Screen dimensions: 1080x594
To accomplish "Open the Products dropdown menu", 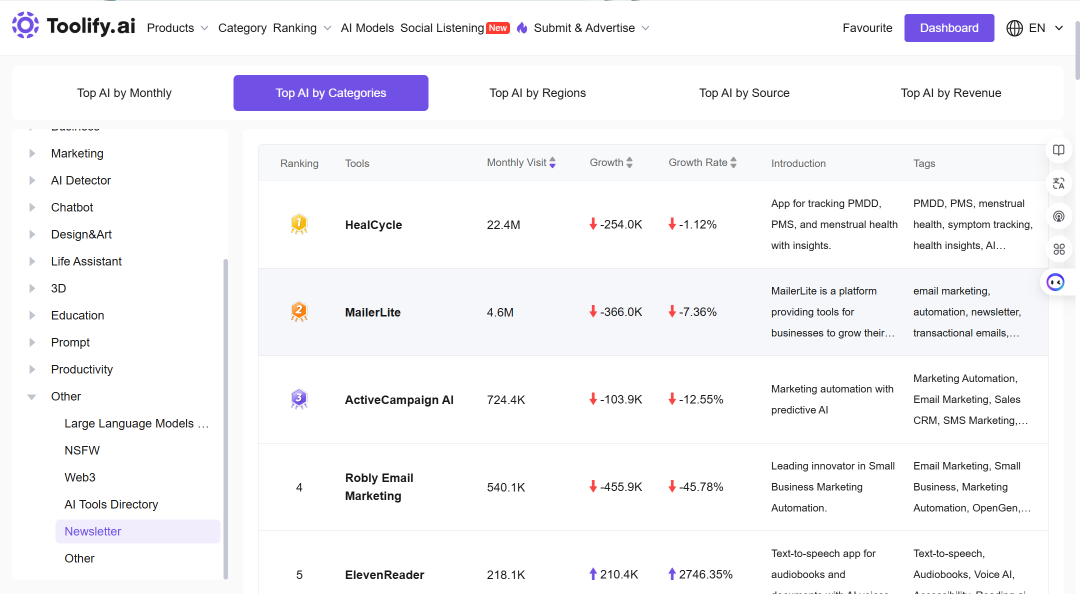I will 178,28.
